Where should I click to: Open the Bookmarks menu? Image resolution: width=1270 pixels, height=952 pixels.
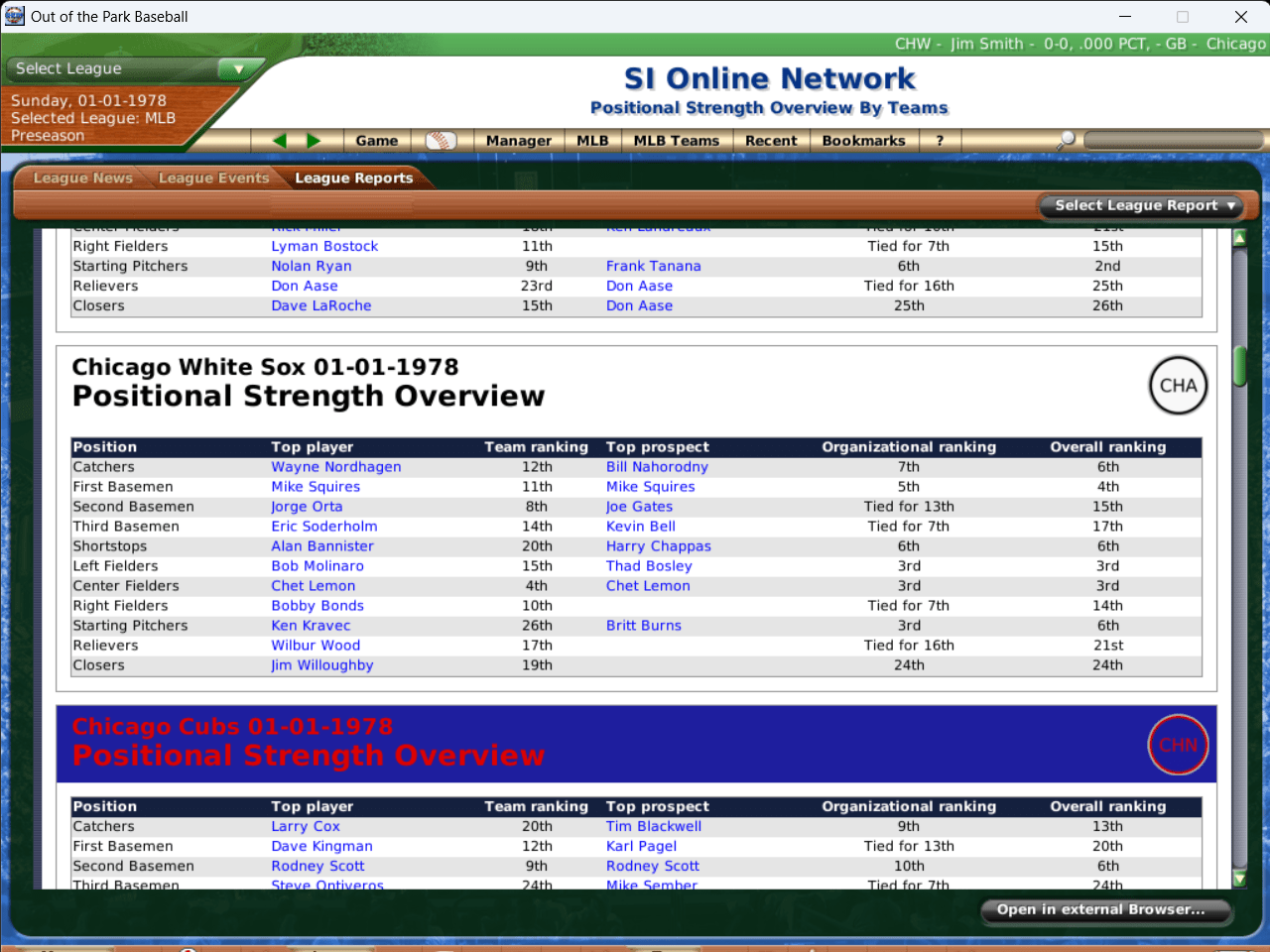[x=863, y=141]
